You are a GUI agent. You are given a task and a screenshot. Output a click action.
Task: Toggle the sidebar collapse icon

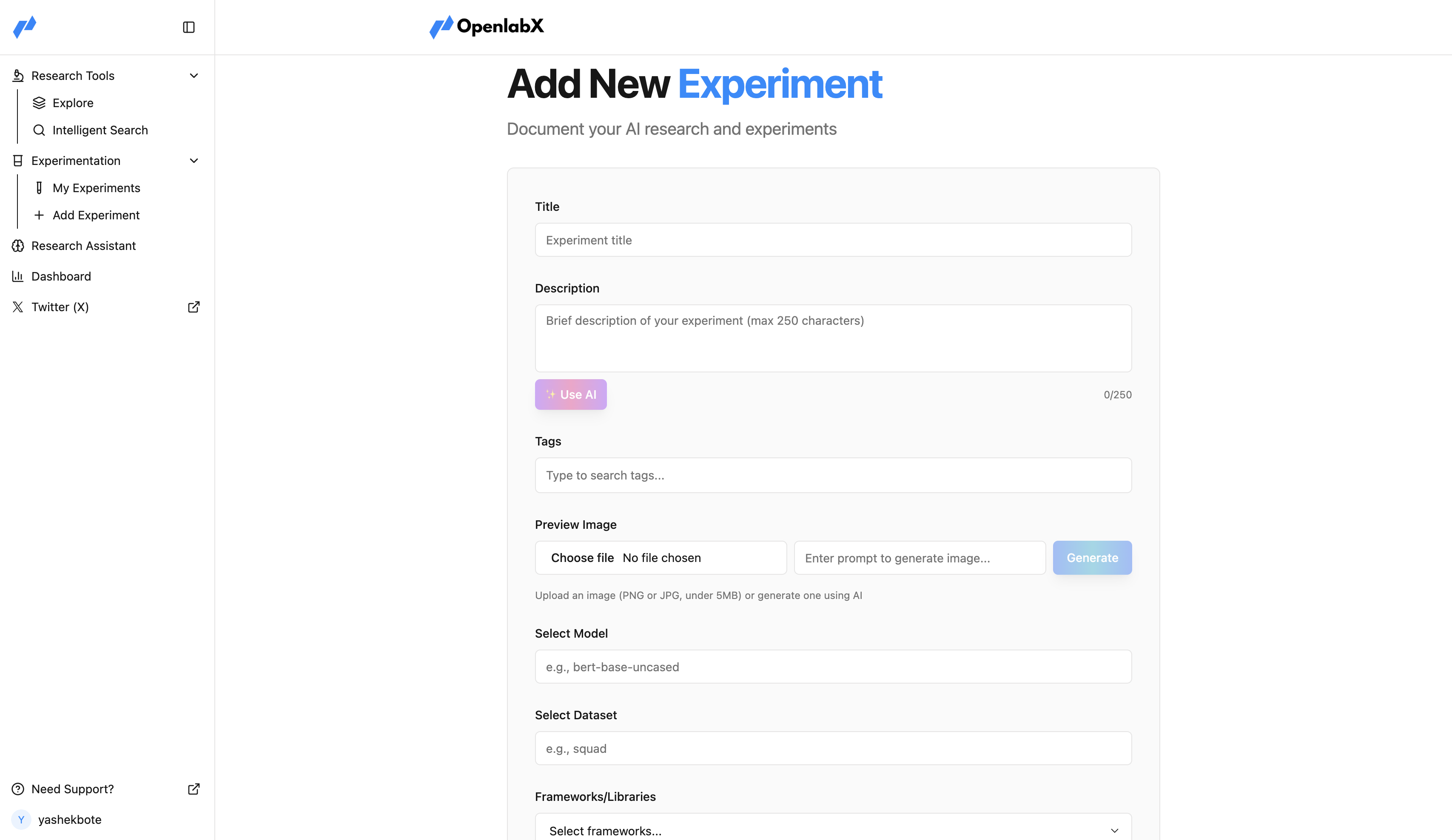pyautogui.click(x=188, y=27)
